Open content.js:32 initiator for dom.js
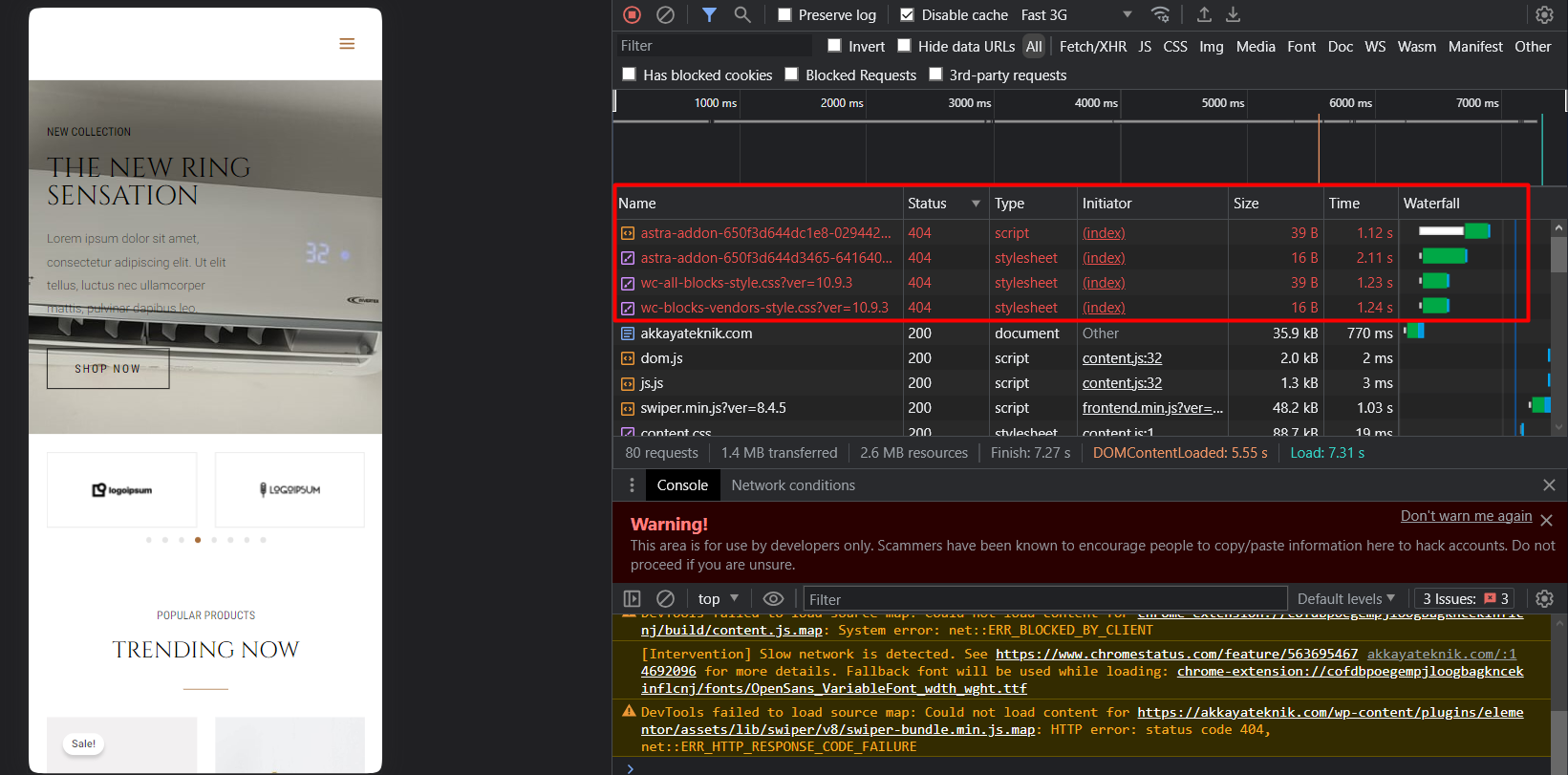Screen dimensions: 1568x775 coord(1122,358)
